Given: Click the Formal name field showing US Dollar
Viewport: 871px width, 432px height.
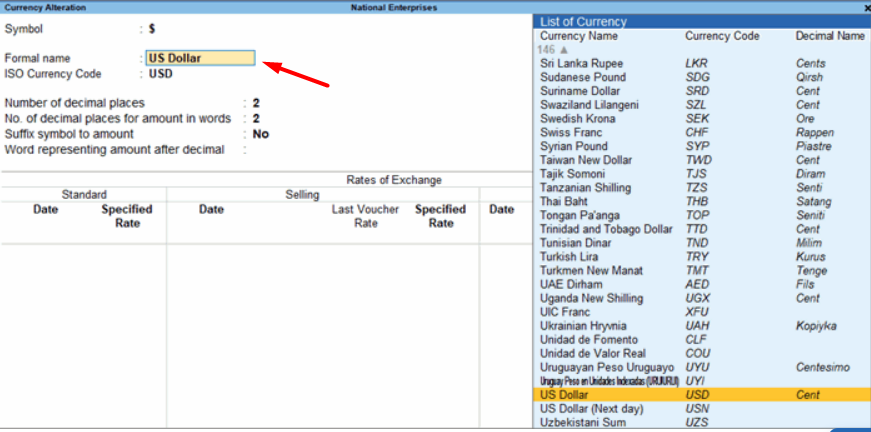Looking at the screenshot, I should [x=201, y=58].
